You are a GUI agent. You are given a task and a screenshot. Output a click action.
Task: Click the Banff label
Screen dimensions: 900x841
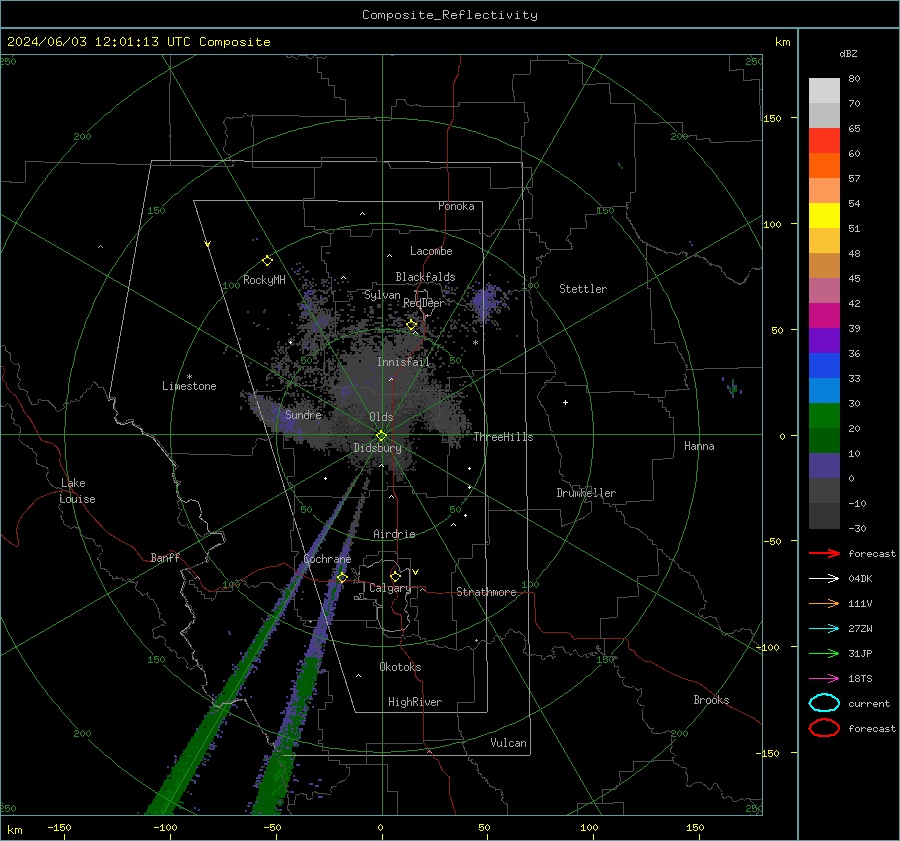(165, 557)
